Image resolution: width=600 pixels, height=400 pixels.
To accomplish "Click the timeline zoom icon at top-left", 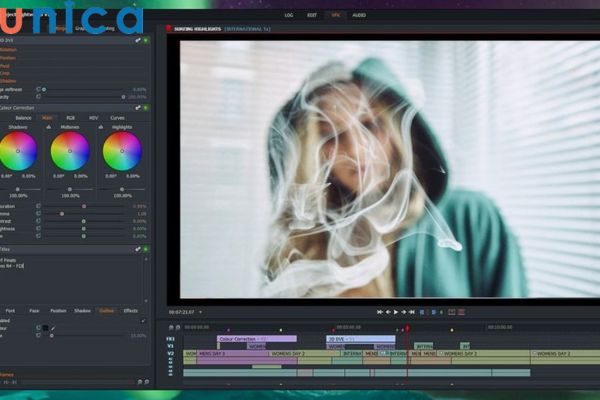I will click(170, 326).
